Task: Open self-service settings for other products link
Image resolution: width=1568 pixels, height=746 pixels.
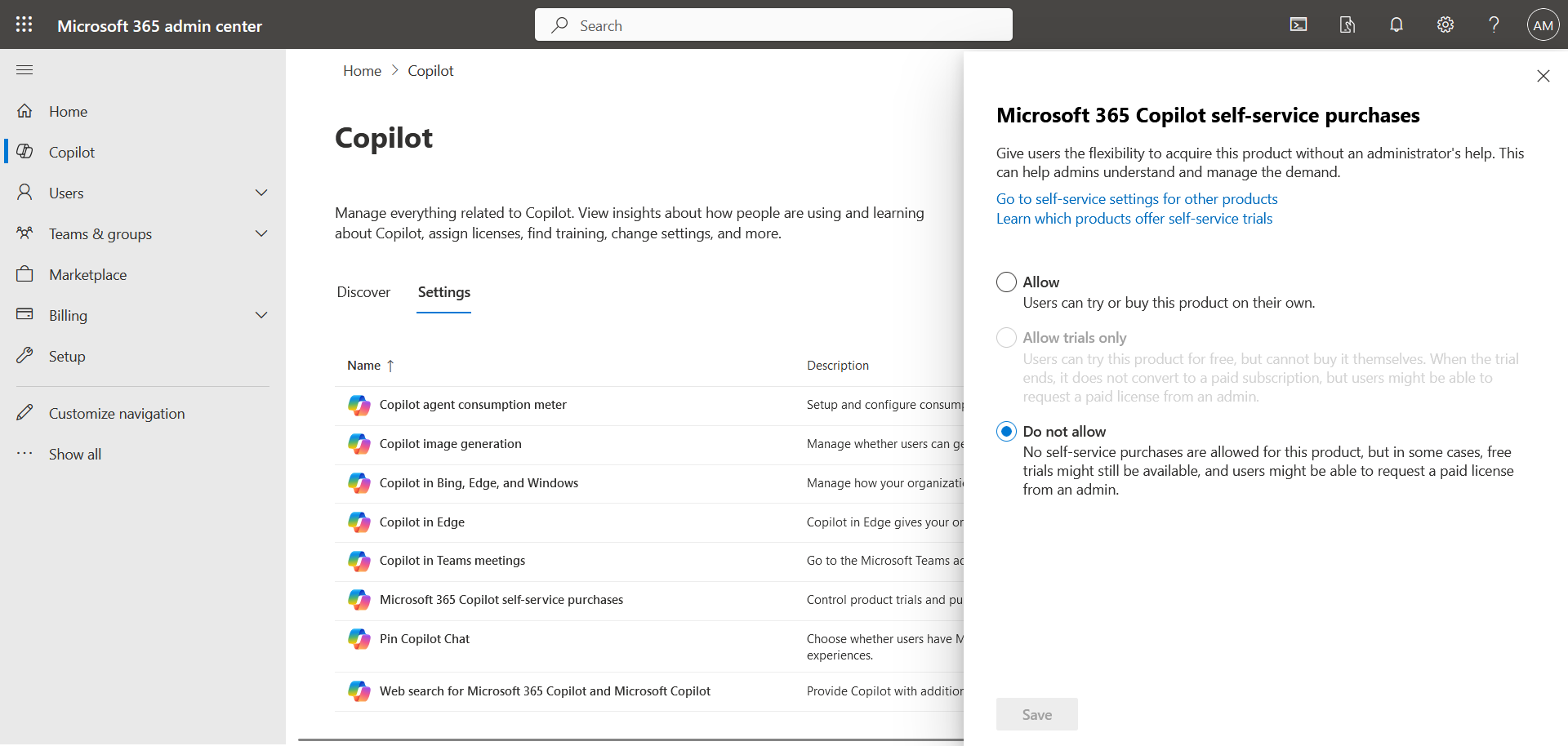Action: pyautogui.click(x=1136, y=199)
